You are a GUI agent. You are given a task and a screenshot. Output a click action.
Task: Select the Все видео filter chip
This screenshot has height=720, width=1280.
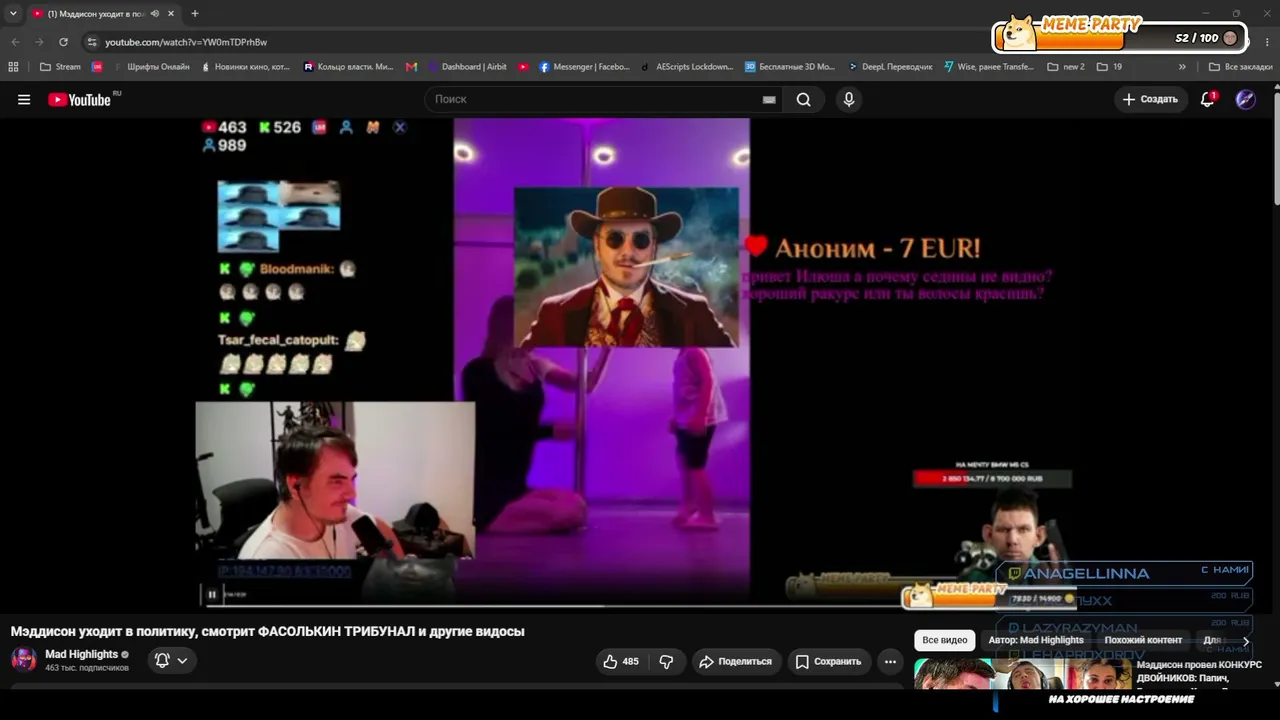pos(945,640)
